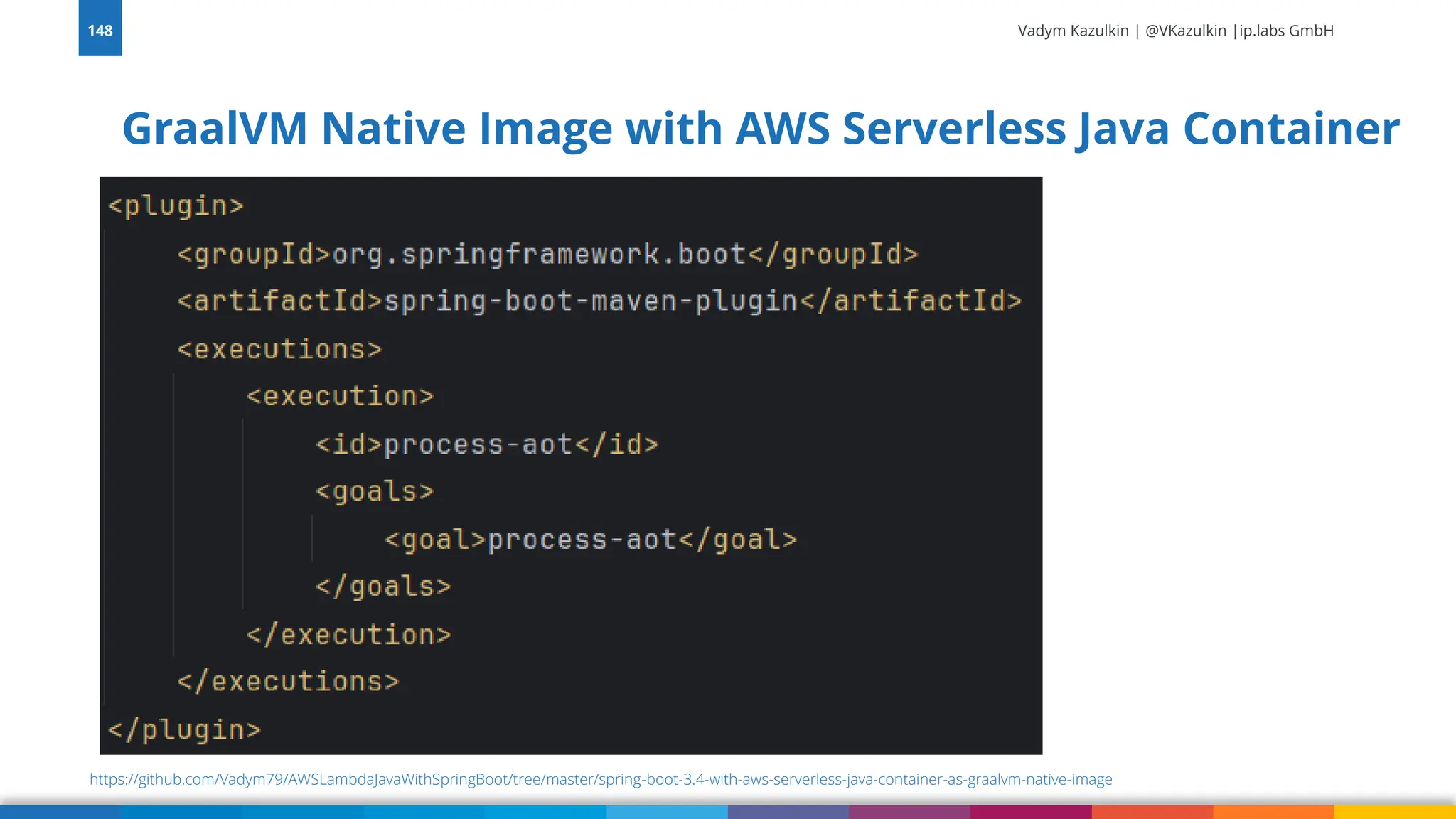
Task: Click the closing </goals> tag
Action: [383, 587]
